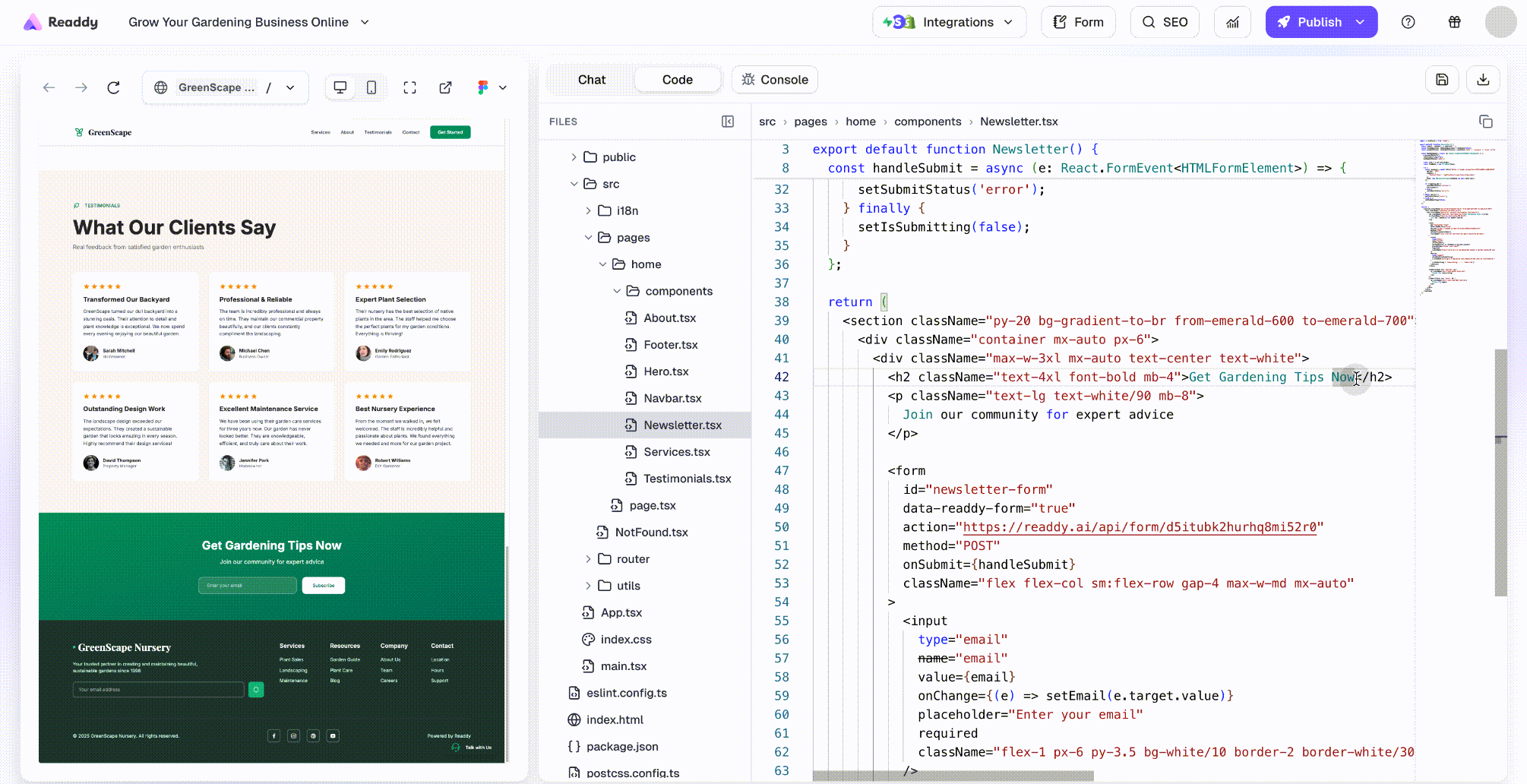Switch preview to mobile view
Viewport: 1527px width, 784px height.
(x=371, y=87)
